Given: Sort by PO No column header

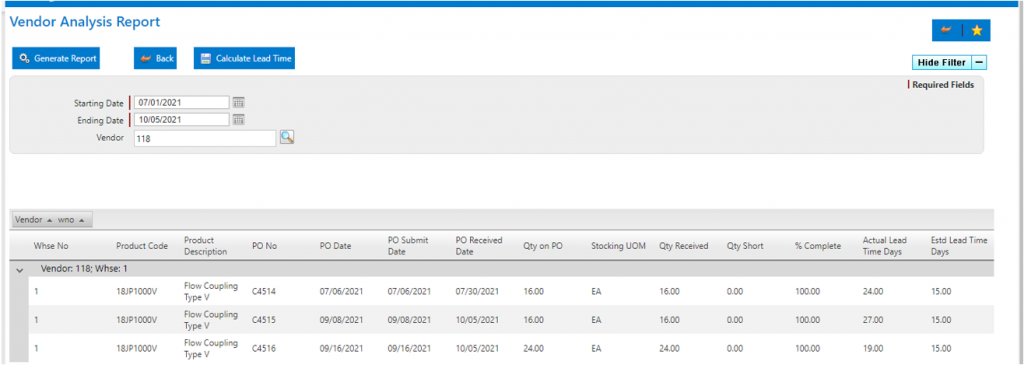Looking at the screenshot, I should tap(264, 246).
